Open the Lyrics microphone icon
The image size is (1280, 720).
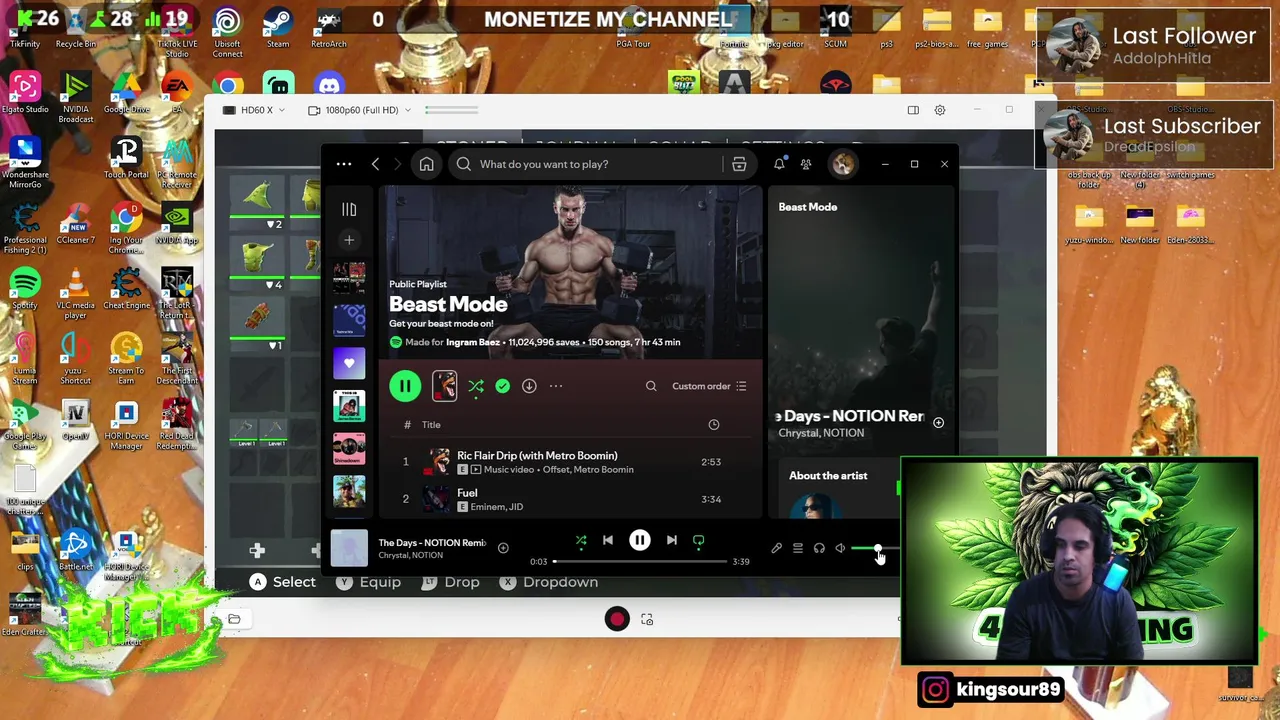pos(776,548)
